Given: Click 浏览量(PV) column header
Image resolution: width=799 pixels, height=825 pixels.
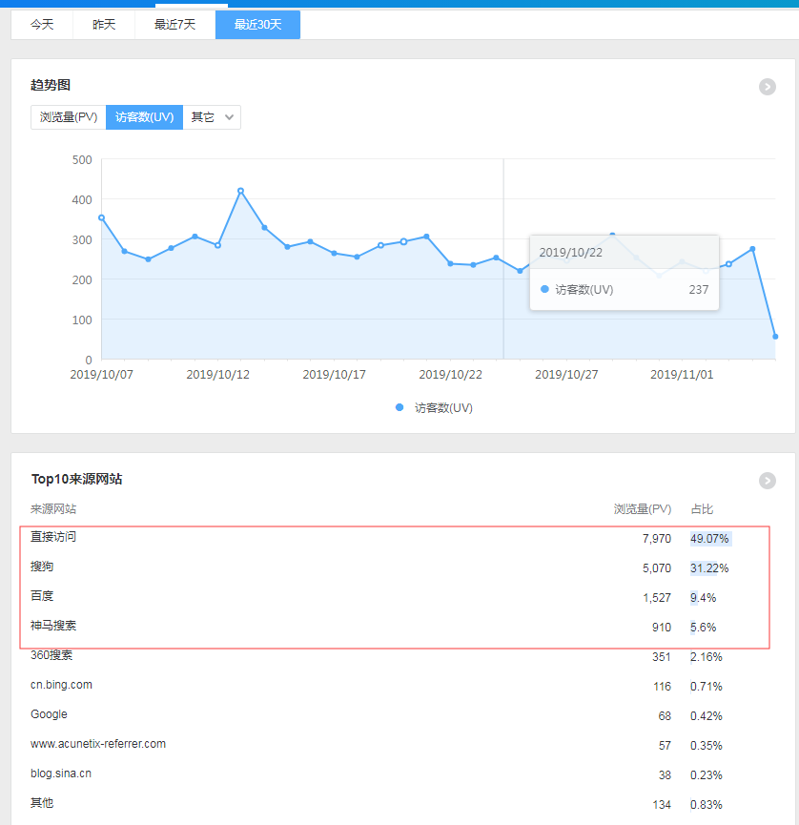Looking at the screenshot, I should pos(642,509).
